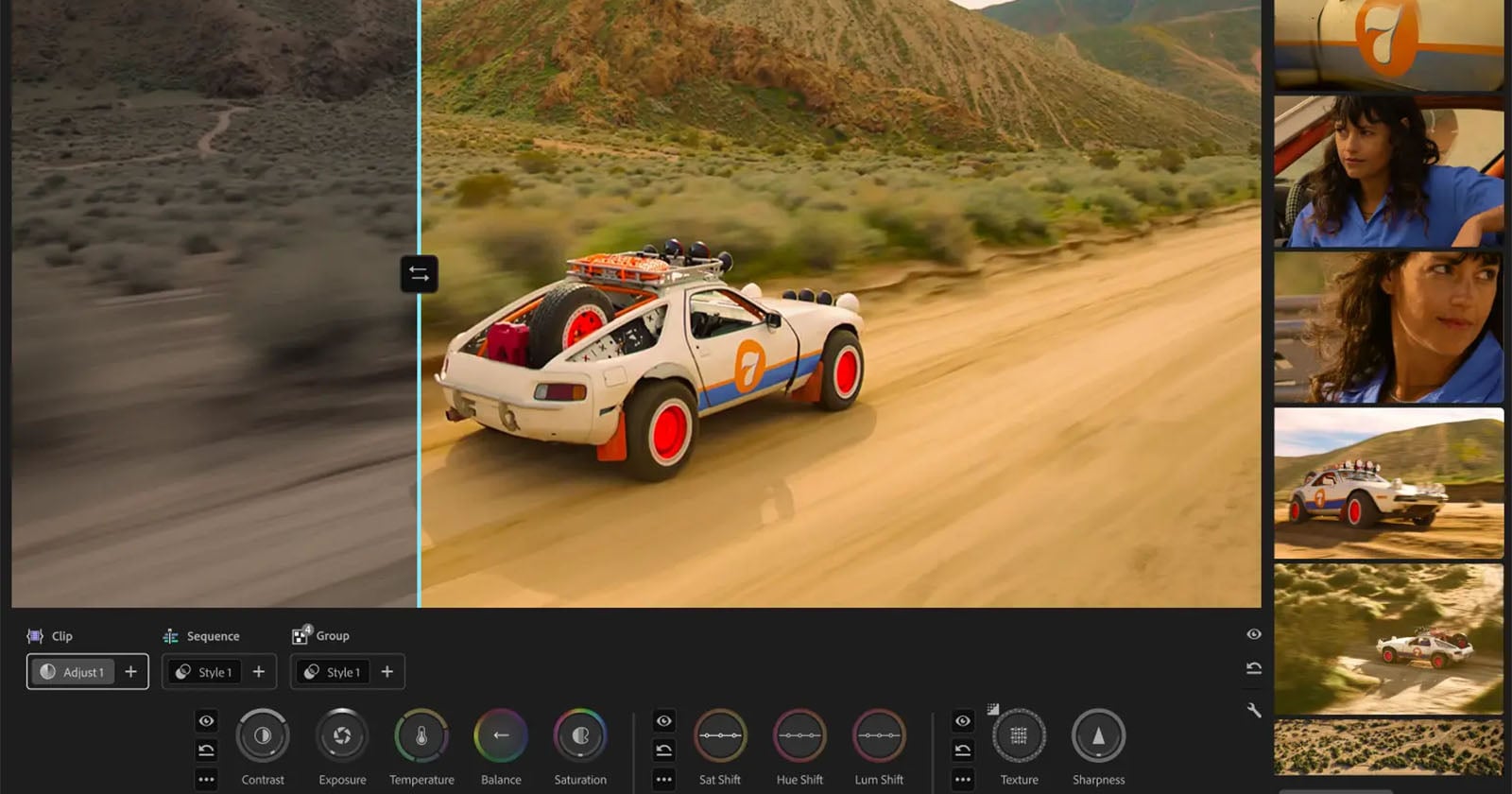Open the Temperature control

point(421,735)
